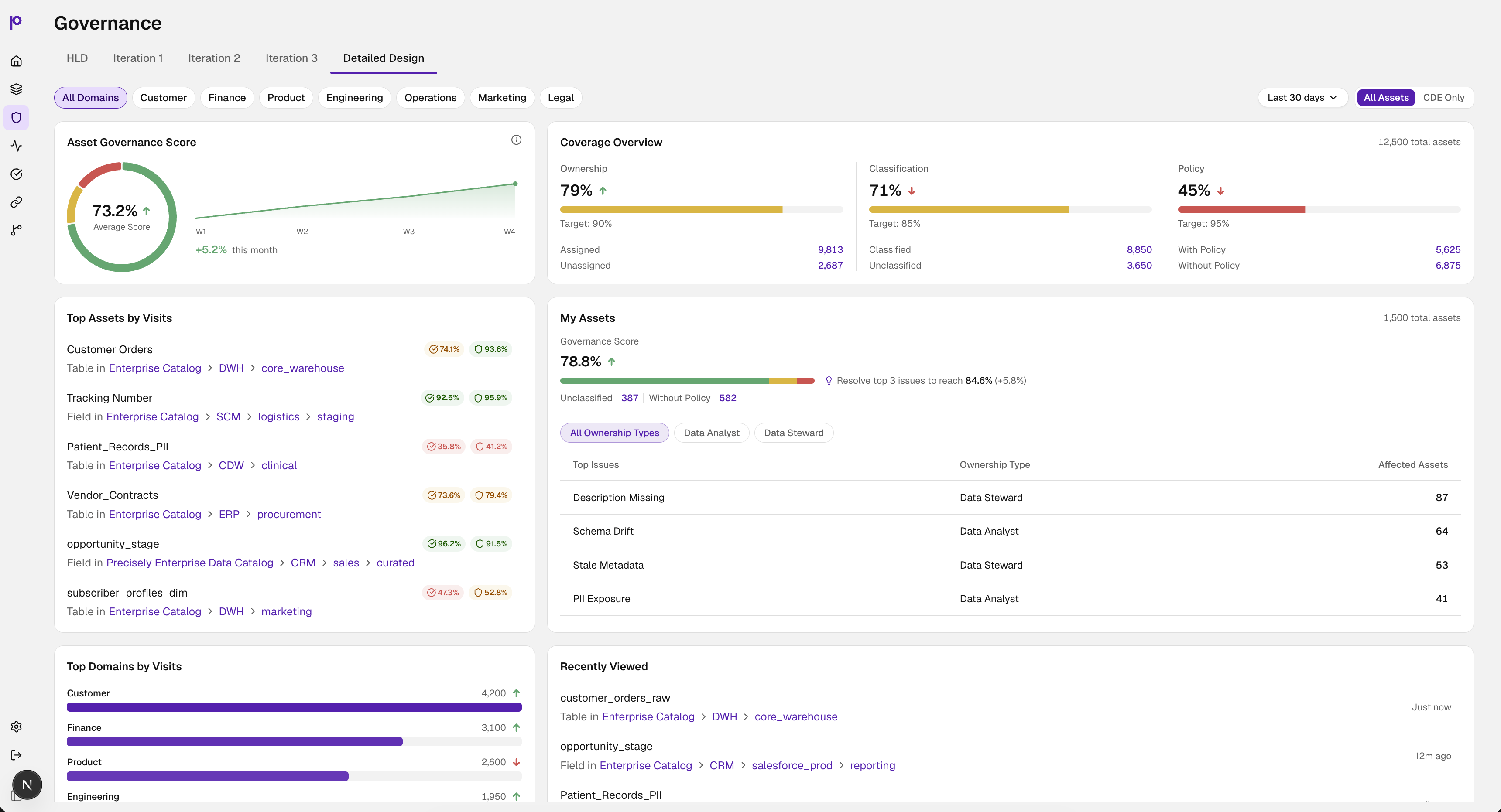Open the lineage branch icon in the sidebar

point(16,231)
